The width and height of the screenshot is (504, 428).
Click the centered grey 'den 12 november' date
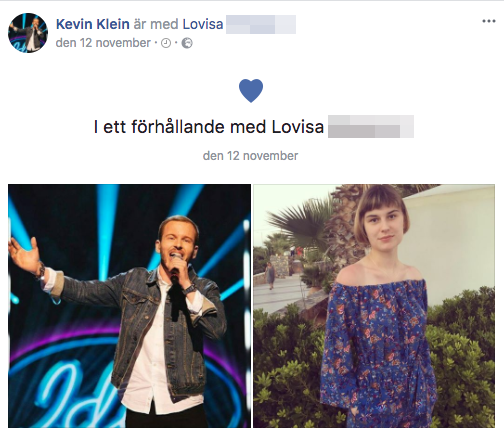(250, 156)
